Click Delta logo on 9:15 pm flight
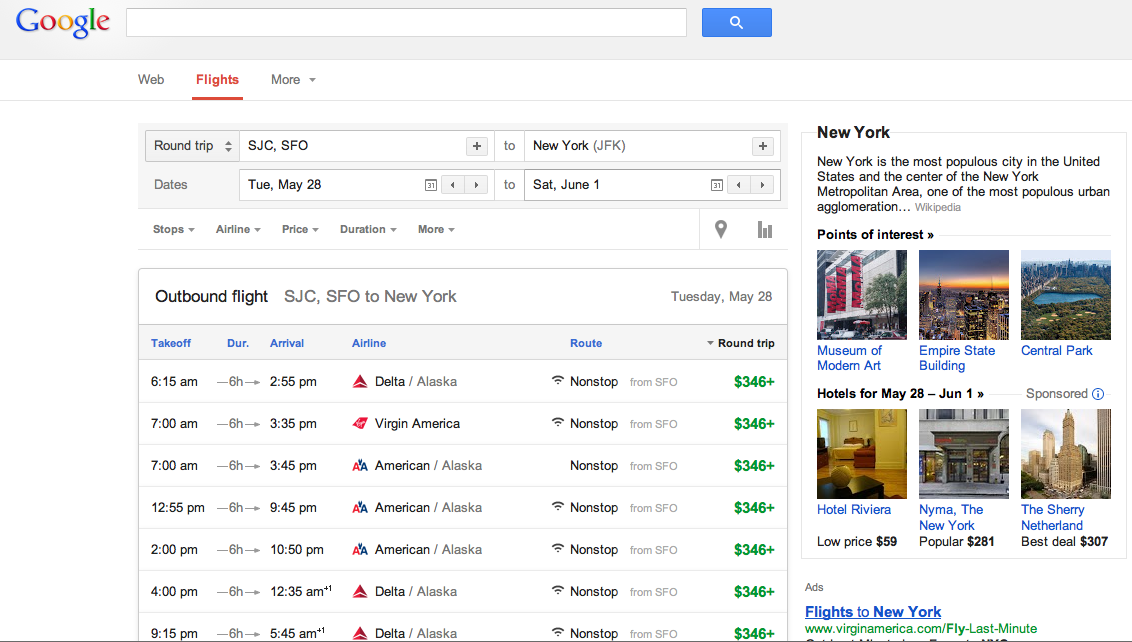 click(x=360, y=633)
